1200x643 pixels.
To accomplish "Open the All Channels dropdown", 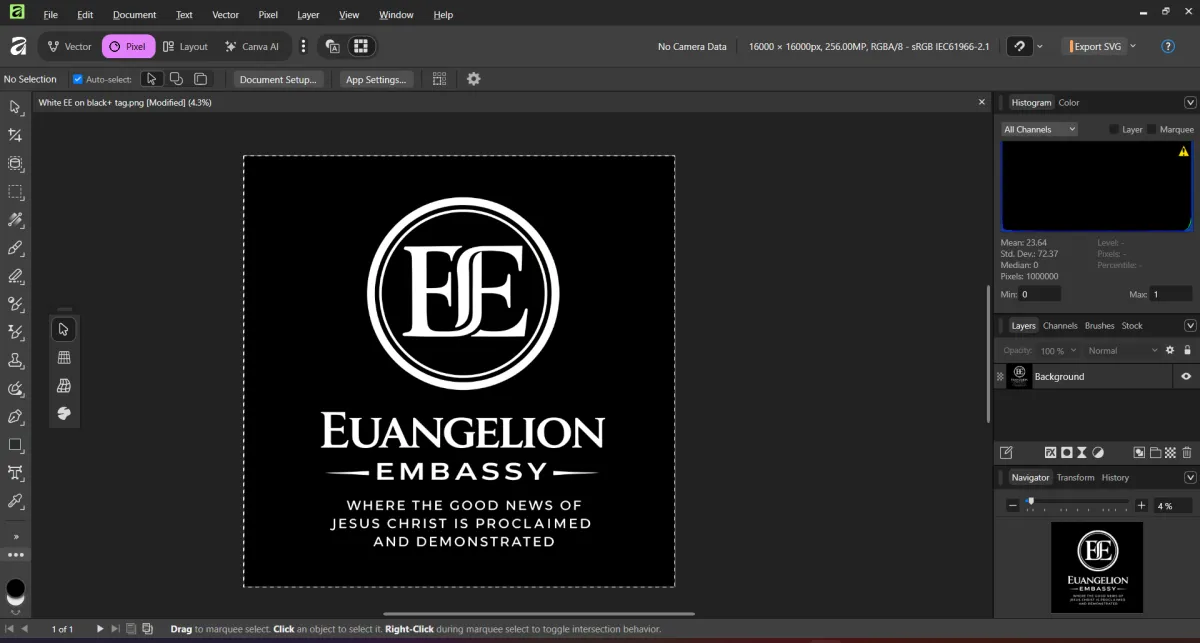I will pos(1039,129).
